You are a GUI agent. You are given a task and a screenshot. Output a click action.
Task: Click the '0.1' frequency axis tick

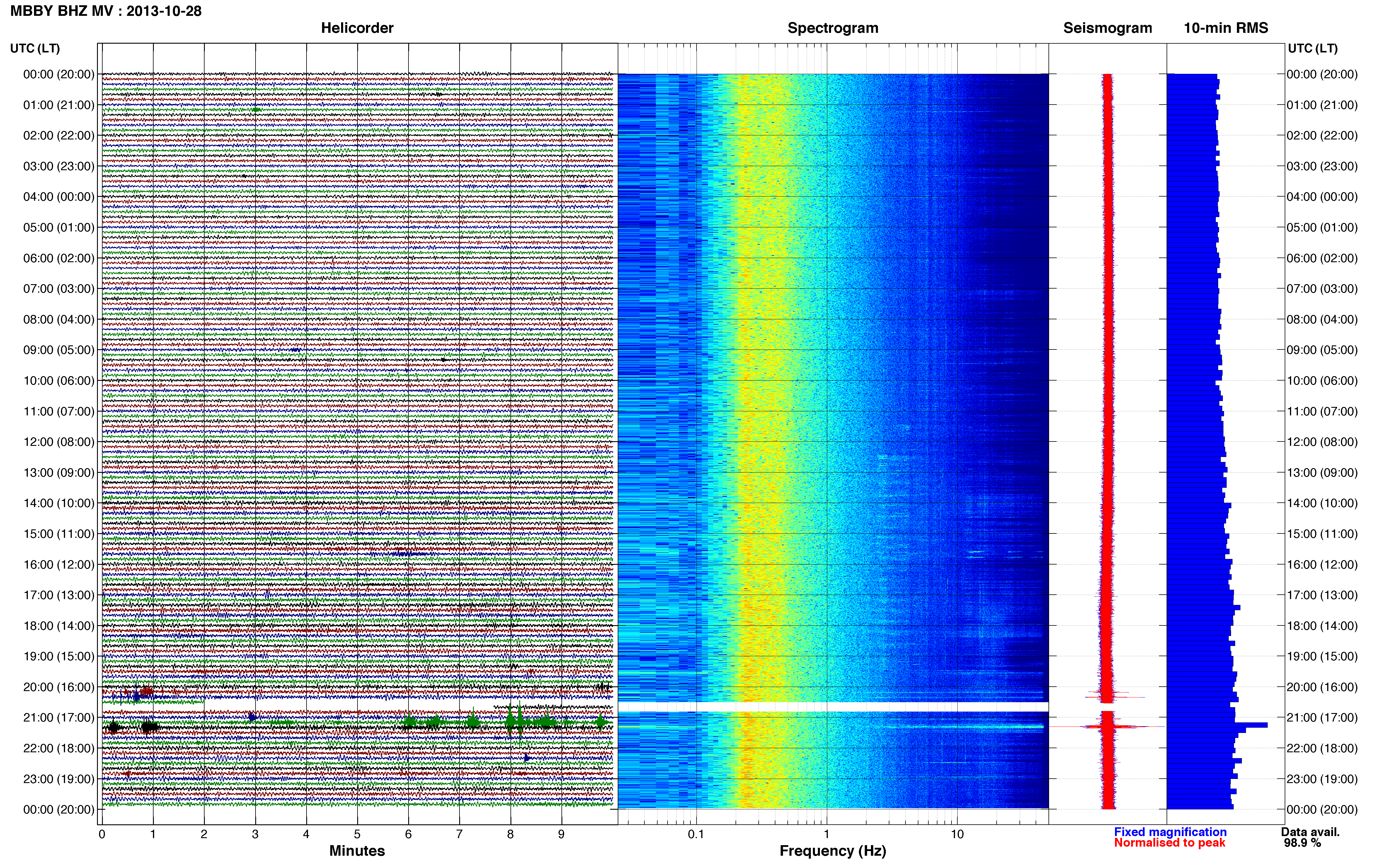pyautogui.click(x=696, y=834)
